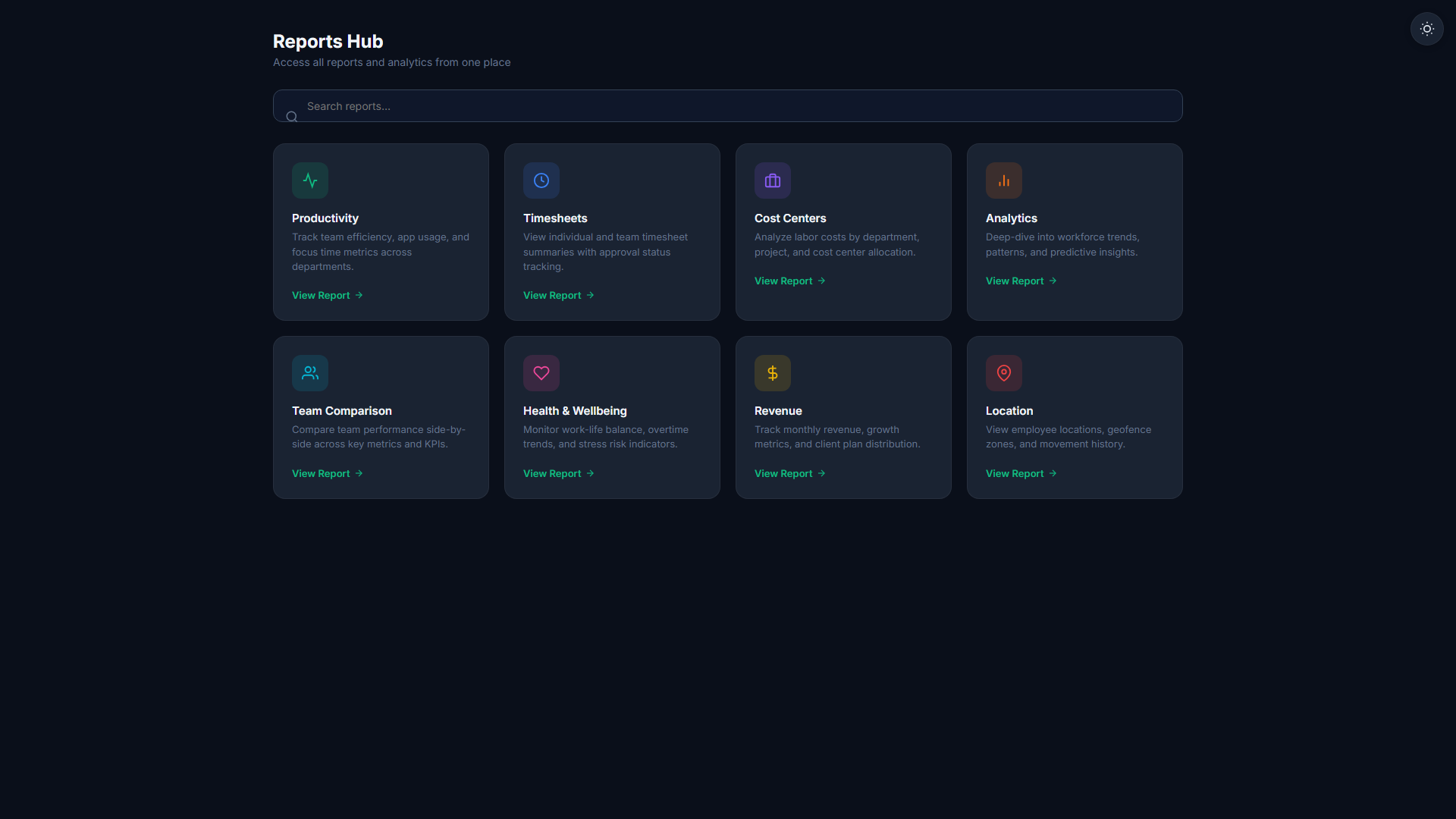Click 'Track monthly revenue, growth' description
This screenshot has width=1456, height=819.
(x=837, y=437)
